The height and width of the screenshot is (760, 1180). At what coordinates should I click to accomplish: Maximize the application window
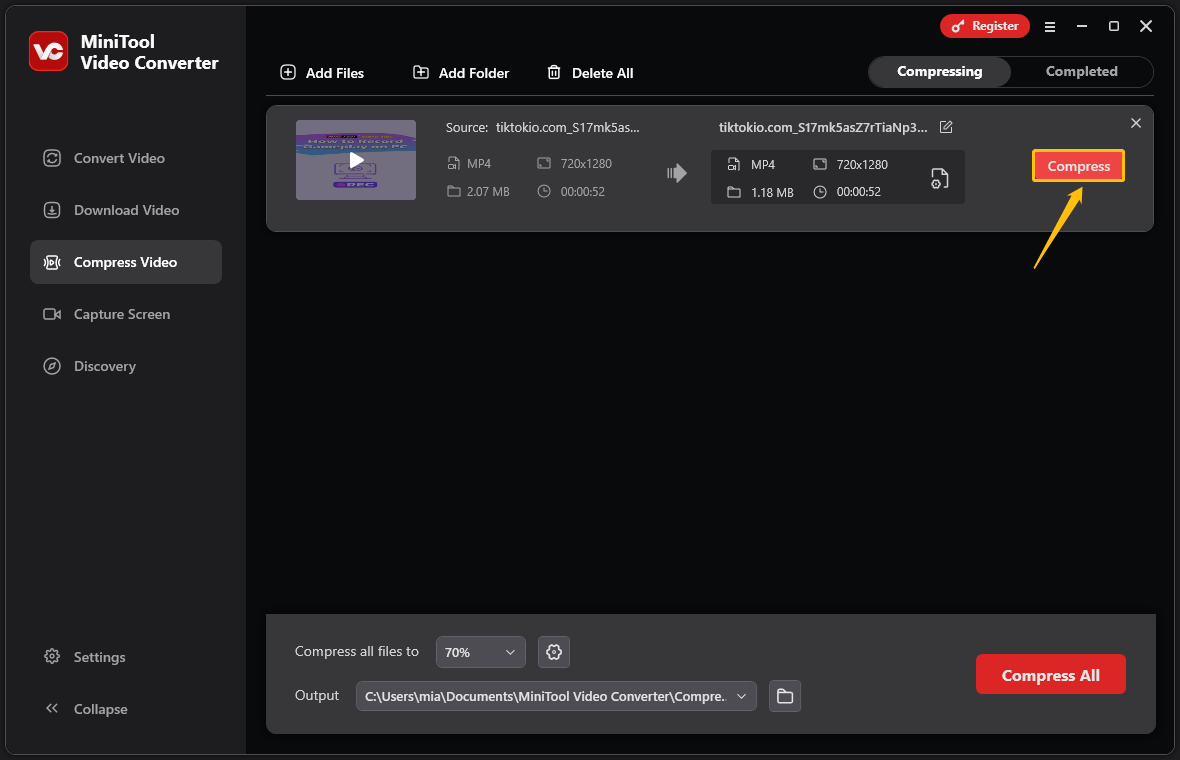pyautogui.click(x=1114, y=26)
